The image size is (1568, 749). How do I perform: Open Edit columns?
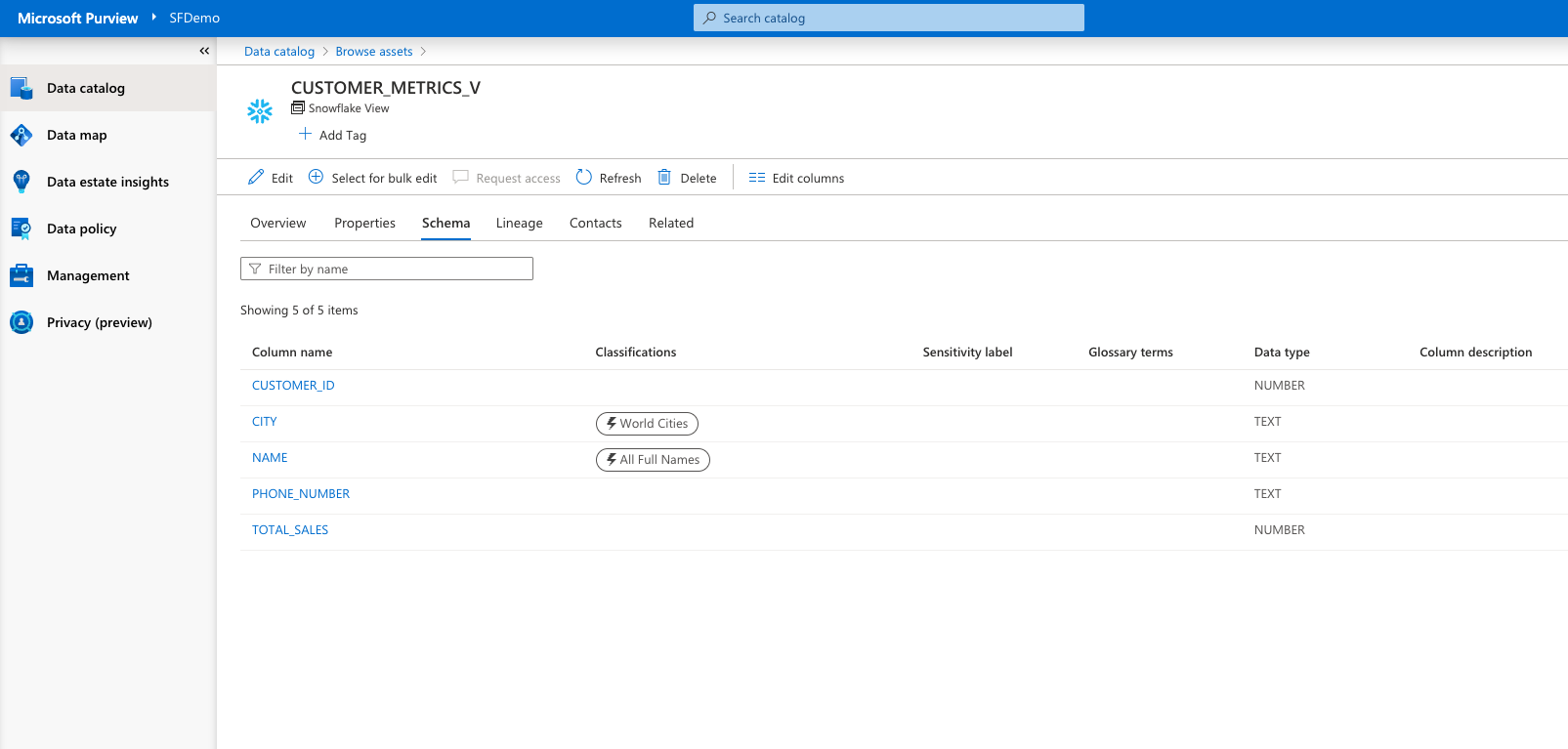click(796, 178)
